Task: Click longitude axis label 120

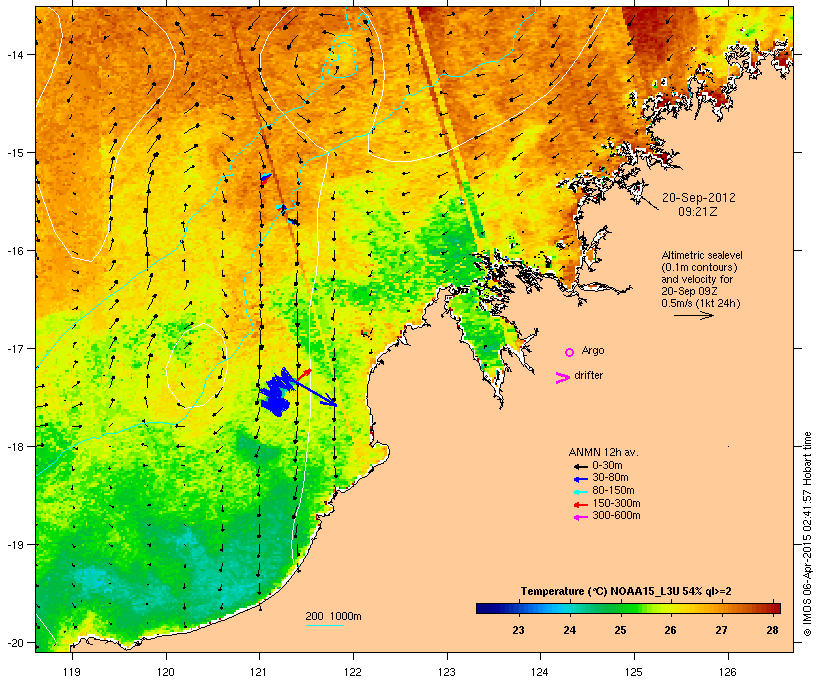Action: pos(166,672)
